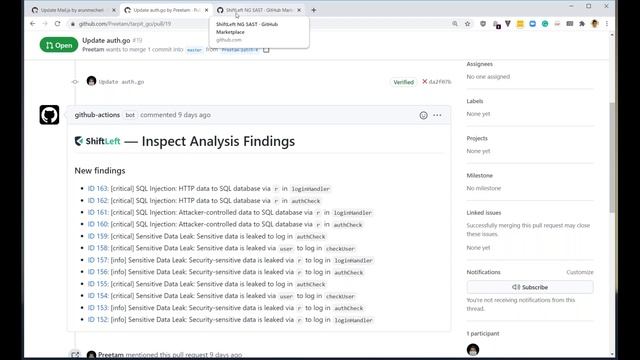
Task: Click the New findings heading
Action: (x=100, y=171)
